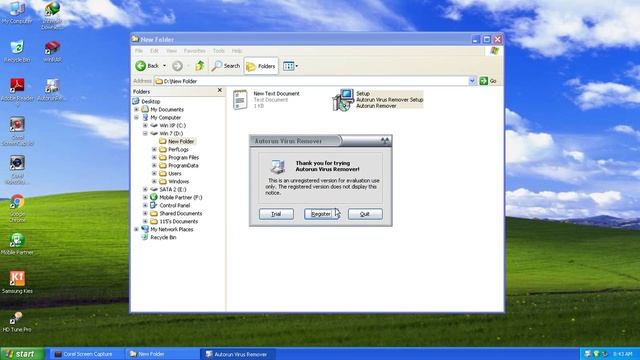Go up one folder level icon

(x=200, y=66)
